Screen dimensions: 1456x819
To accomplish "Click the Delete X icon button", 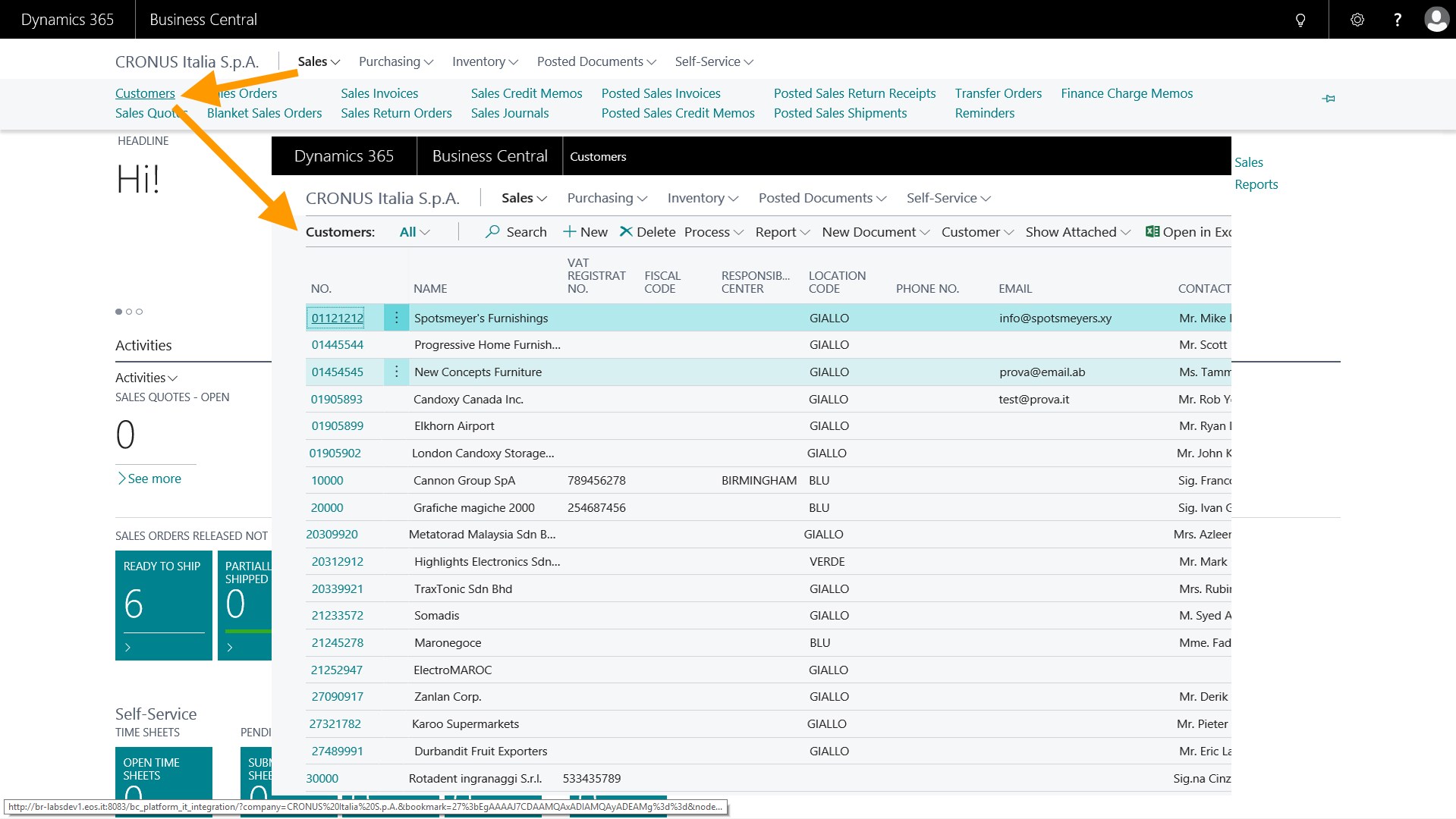I will point(647,232).
